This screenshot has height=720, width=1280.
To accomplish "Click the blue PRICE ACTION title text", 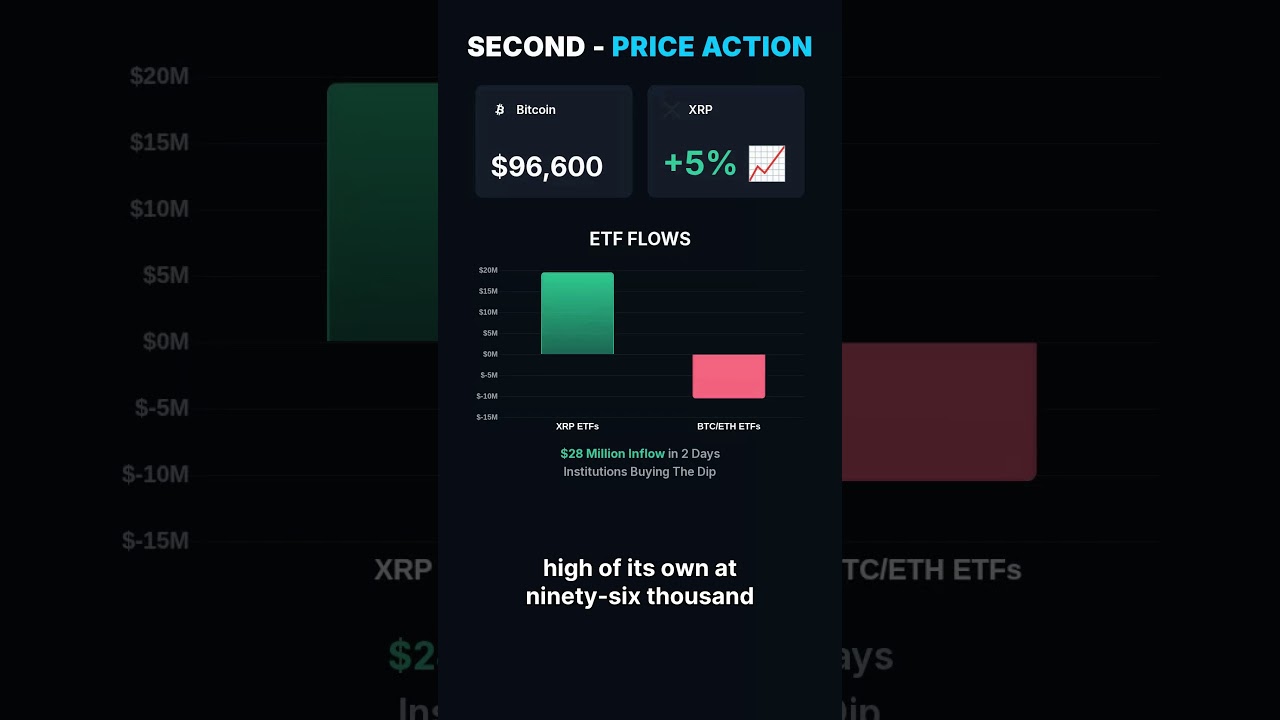I will [712, 47].
